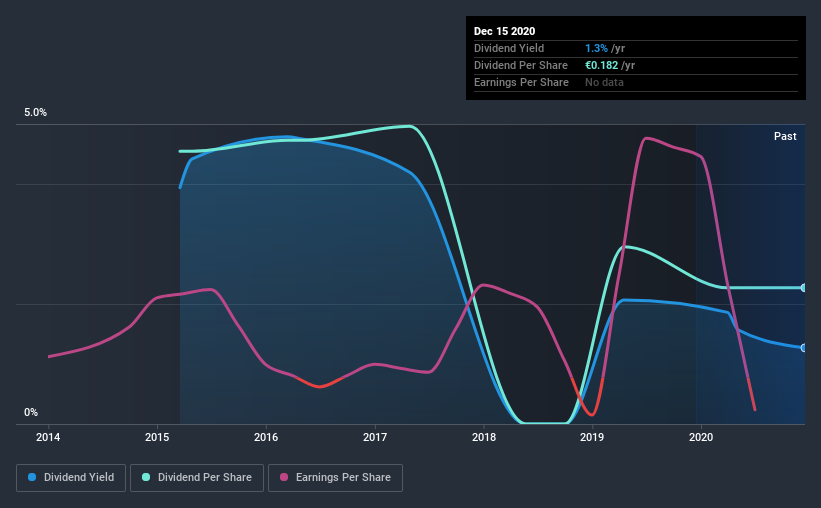This screenshot has height=508, width=821.
Task: Click the 2014 x-axis label
Action: [x=48, y=437]
